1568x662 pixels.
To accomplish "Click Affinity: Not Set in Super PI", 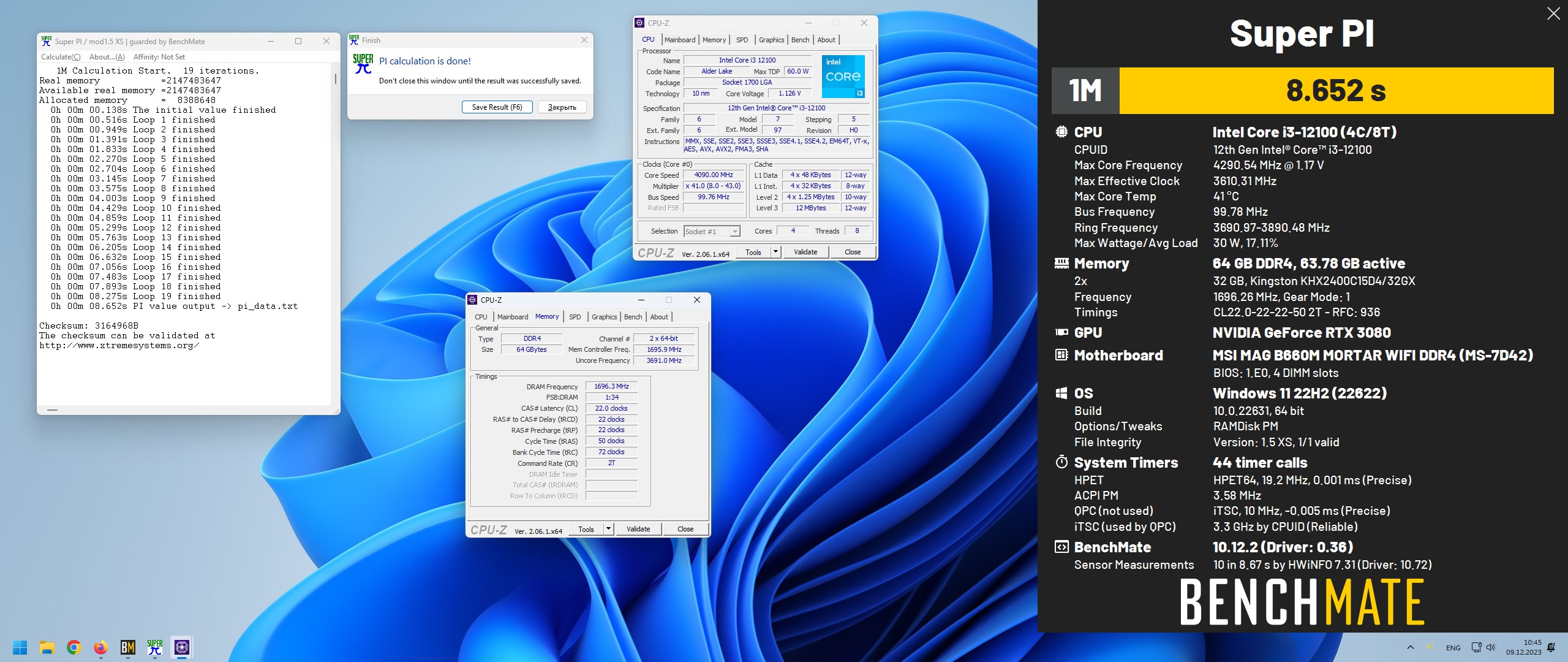I will click(x=159, y=57).
